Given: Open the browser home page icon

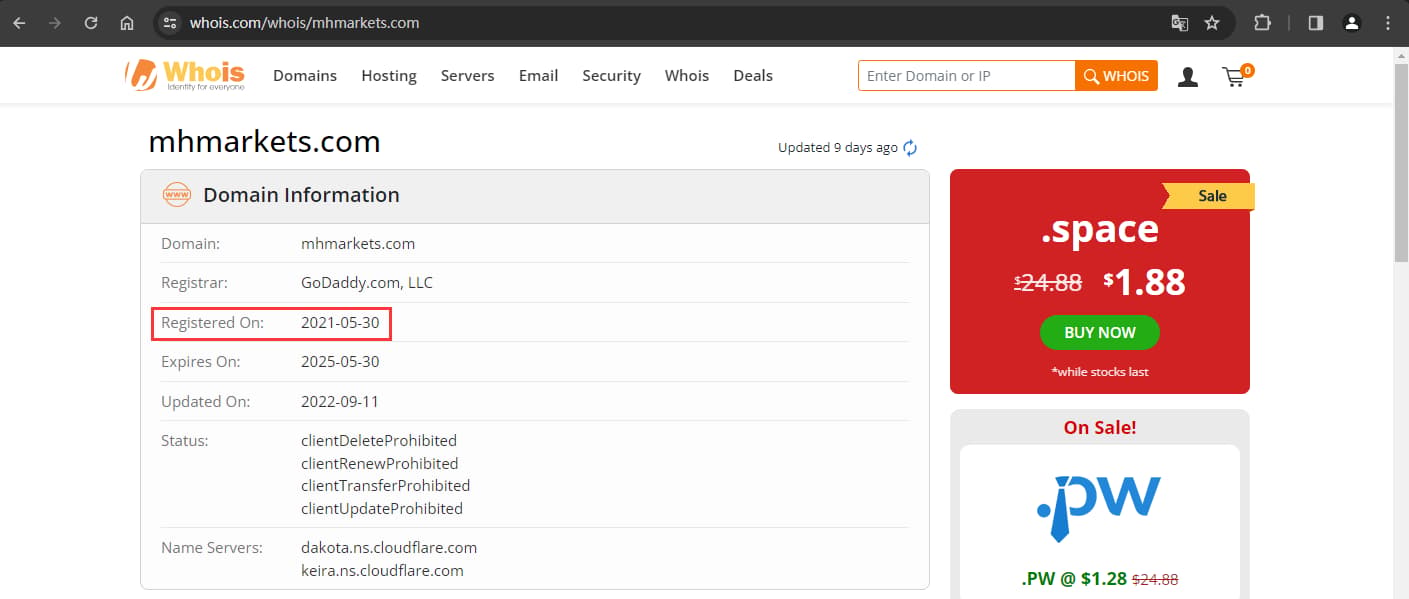Looking at the screenshot, I should (x=127, y=23).
